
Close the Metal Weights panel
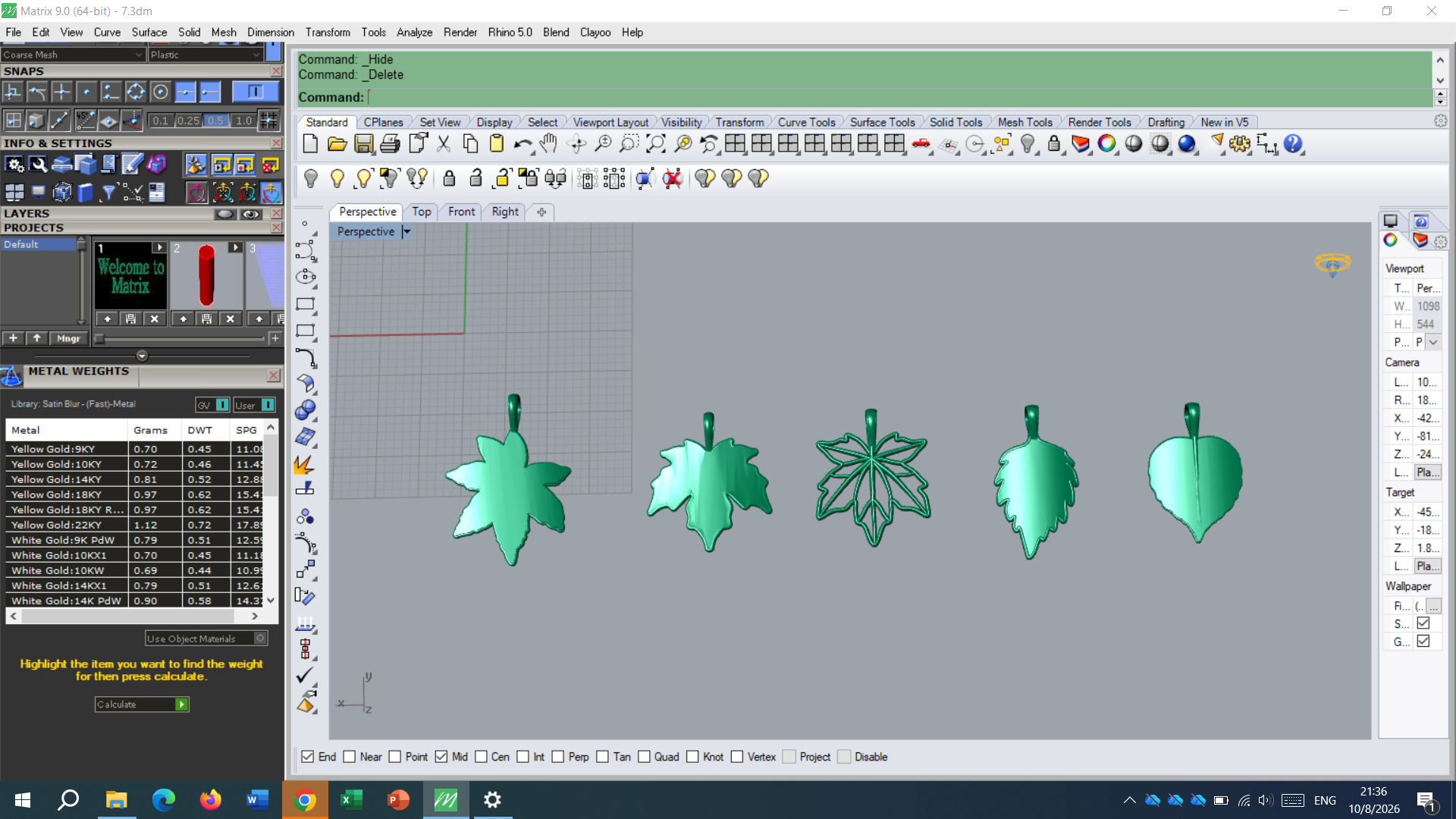coord(274,376)
